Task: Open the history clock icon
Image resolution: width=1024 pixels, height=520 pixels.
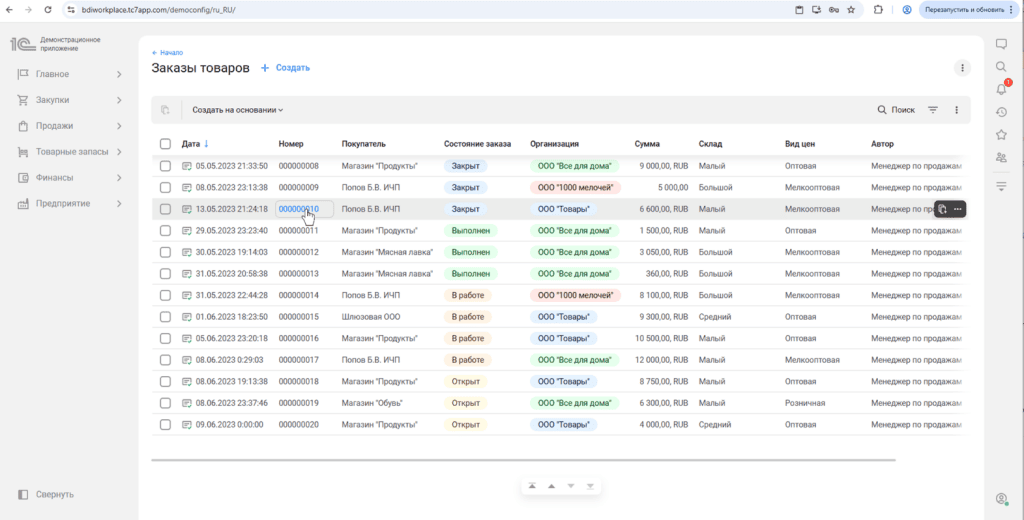Action: [1001, 112]
